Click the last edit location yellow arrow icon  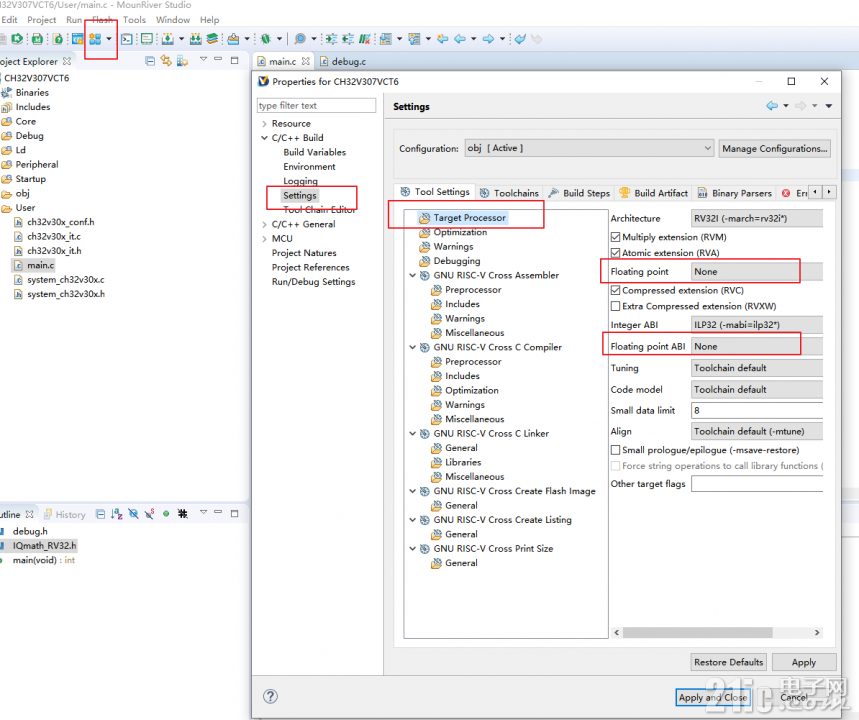click(x=443, y=39)
